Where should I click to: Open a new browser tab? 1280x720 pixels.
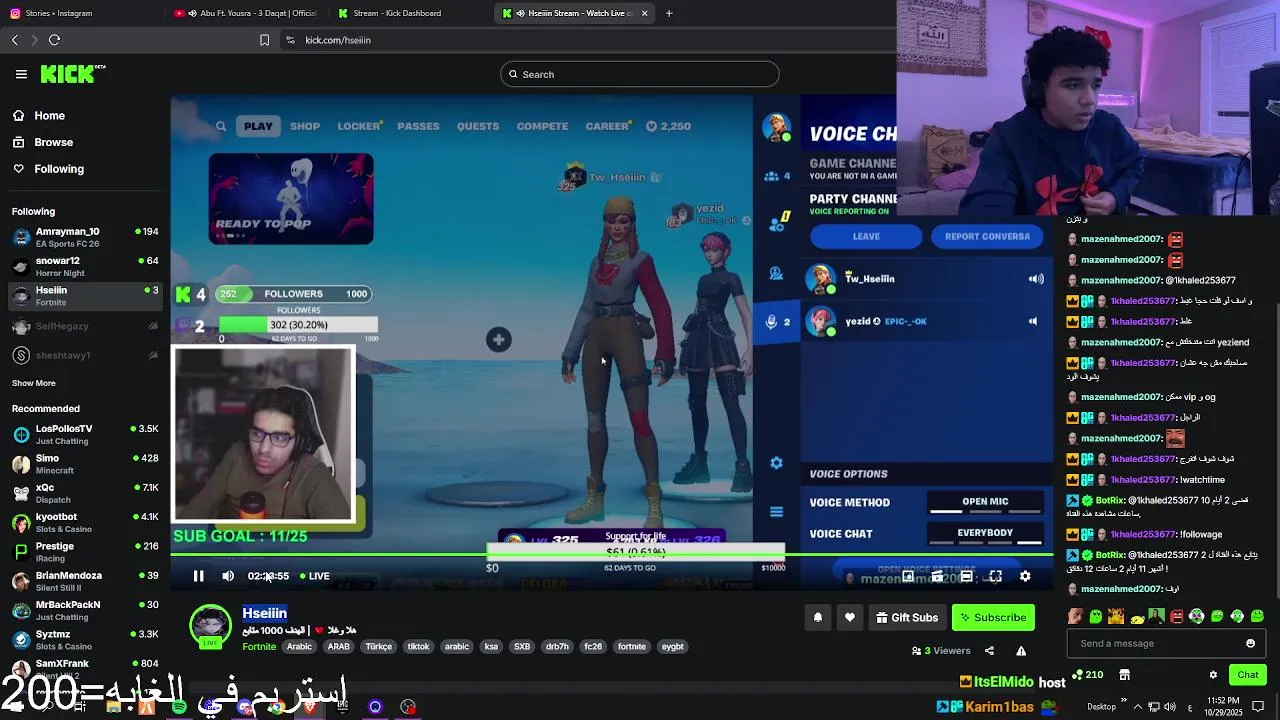coord(669,13)
